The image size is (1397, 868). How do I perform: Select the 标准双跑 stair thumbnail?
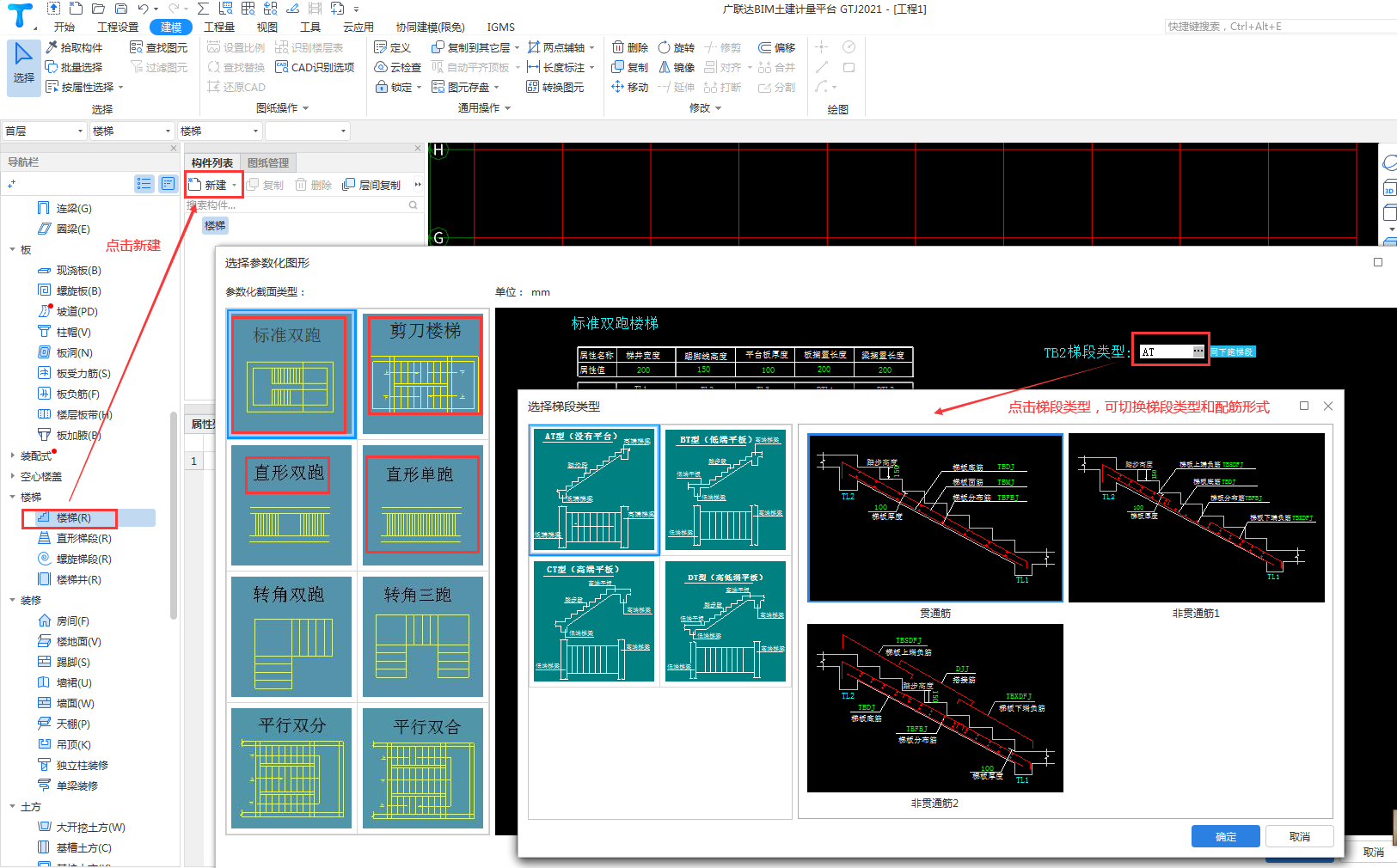tap(291, 374)
